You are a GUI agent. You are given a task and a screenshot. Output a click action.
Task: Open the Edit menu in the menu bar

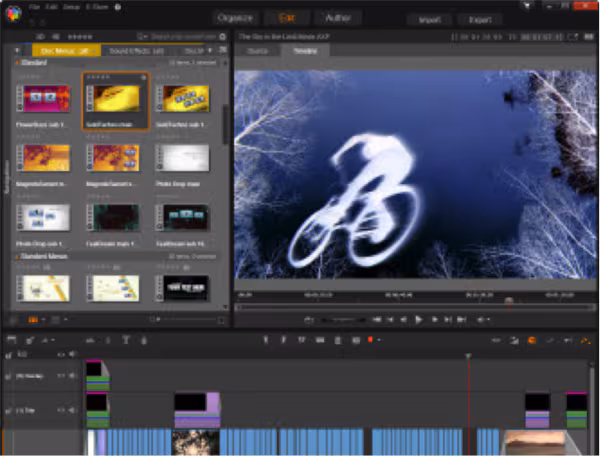51,7
